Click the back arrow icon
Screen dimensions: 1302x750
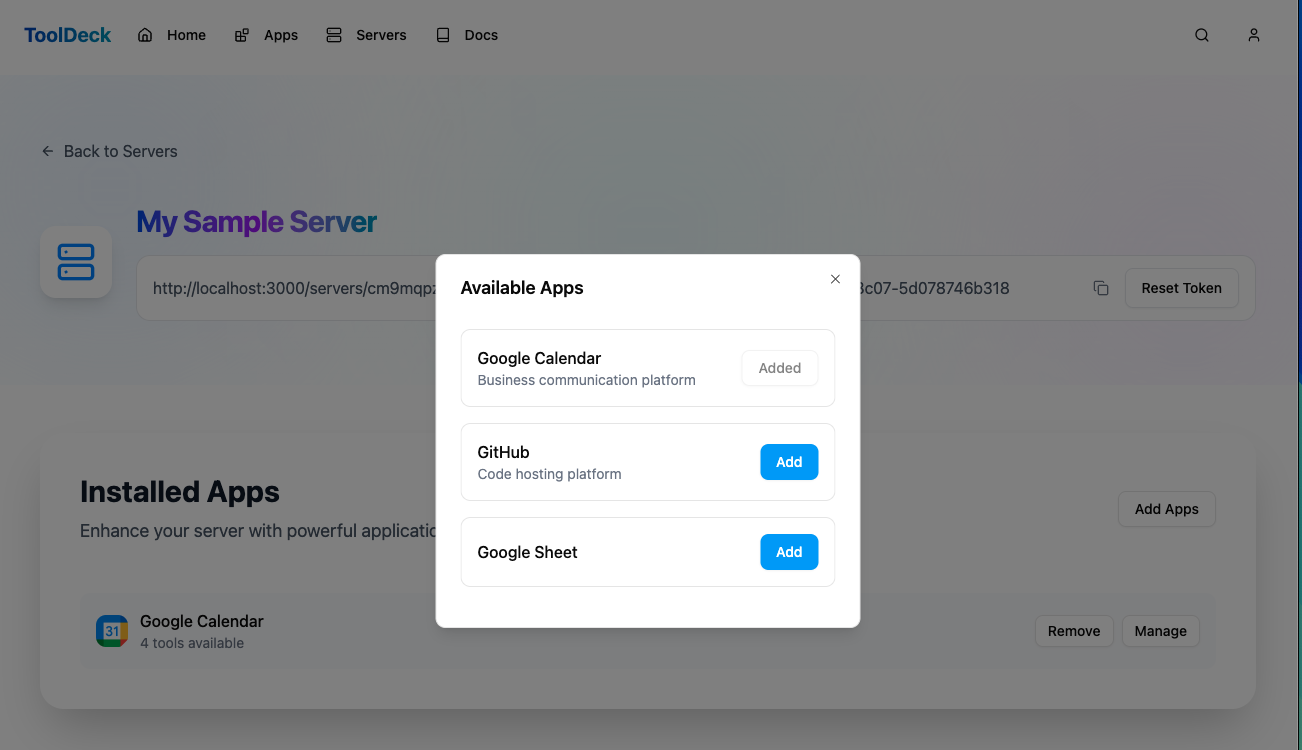47,151
